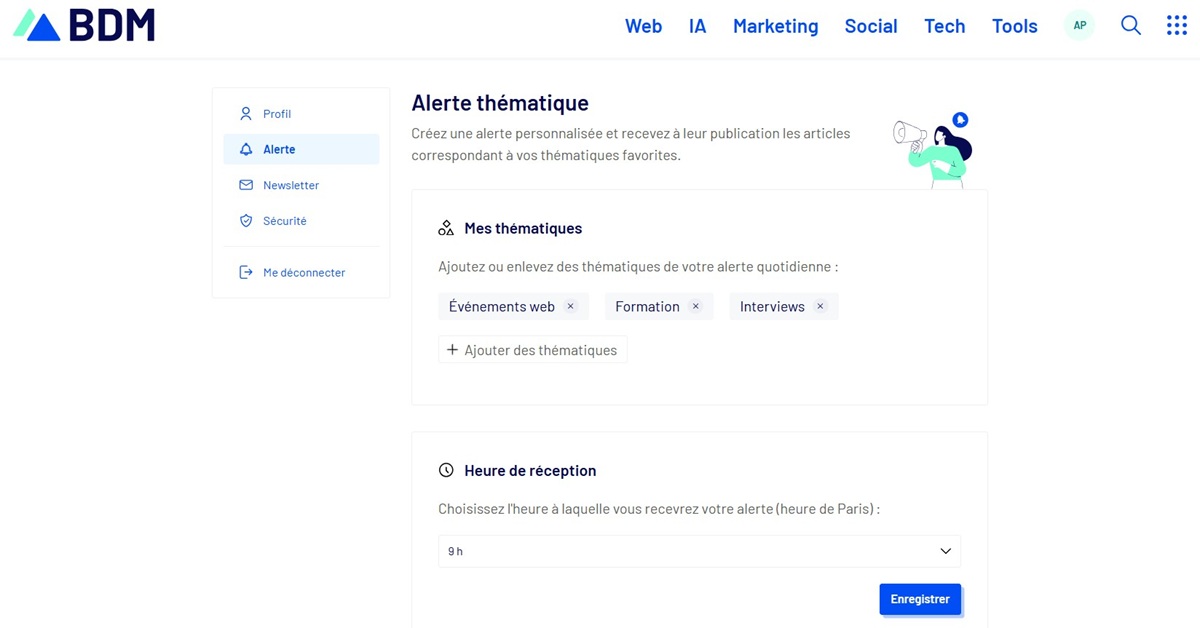Open the search magnifier icon
The image size is (1200, 628).
click(x=1131, y=26)
